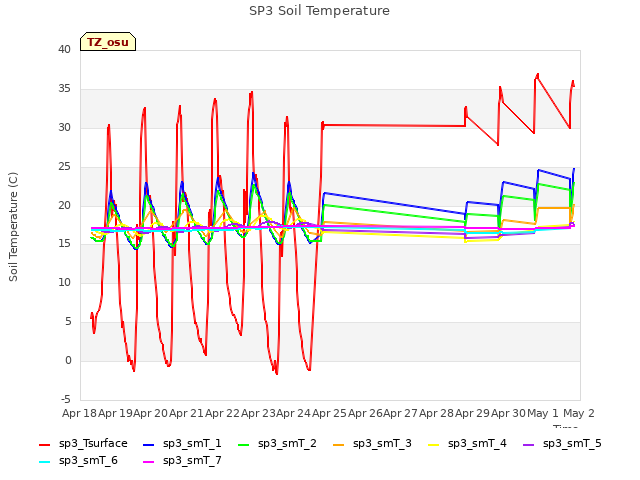Click the orange sp3_smT_3 legend color marker

pos(339,444)
